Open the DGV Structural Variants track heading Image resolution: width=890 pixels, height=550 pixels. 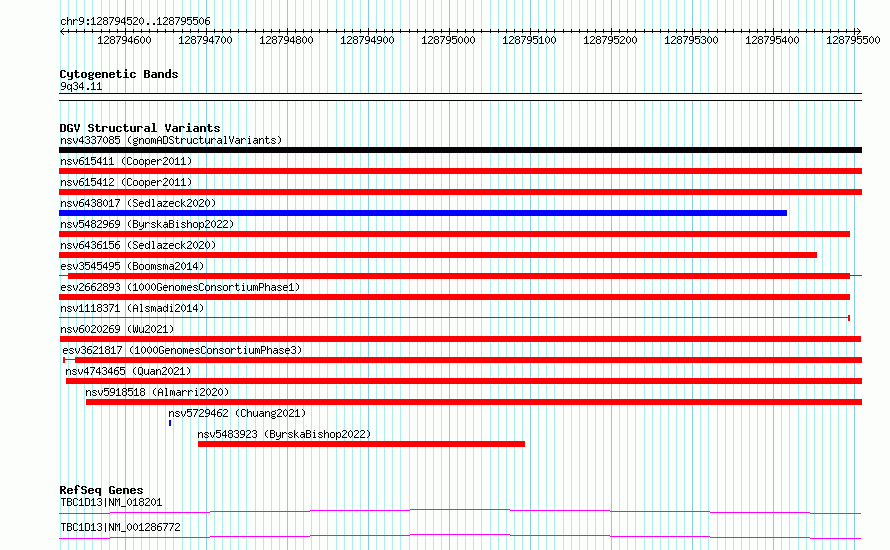(140, 128)
